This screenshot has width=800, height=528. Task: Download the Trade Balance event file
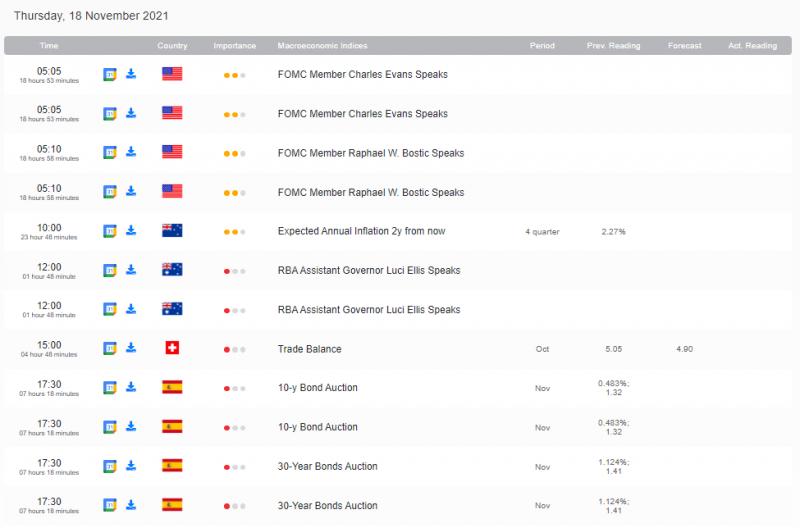(x=131, y=348)
